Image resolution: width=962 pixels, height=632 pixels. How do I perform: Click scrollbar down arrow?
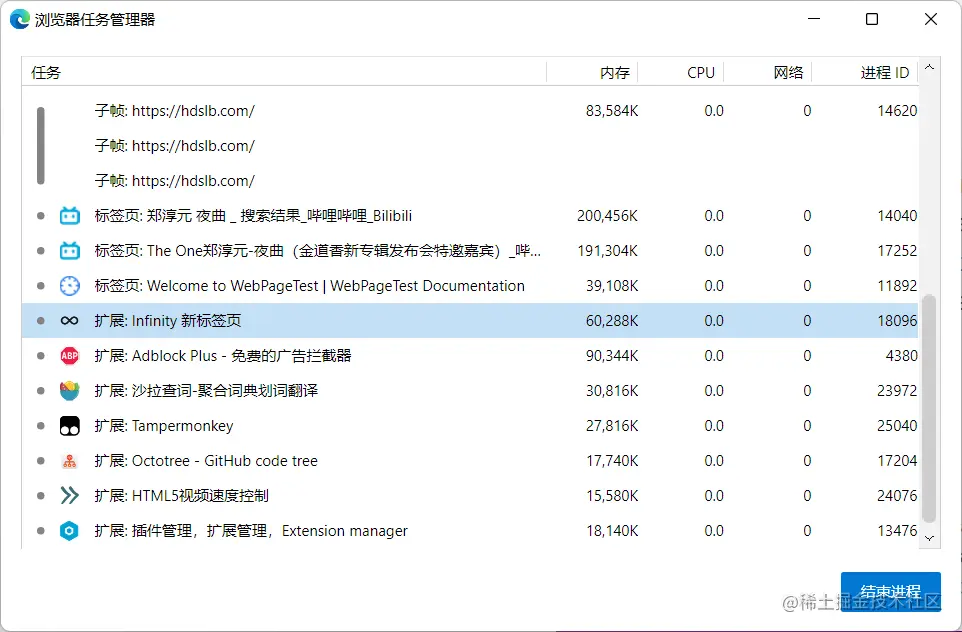pos(929,538)
